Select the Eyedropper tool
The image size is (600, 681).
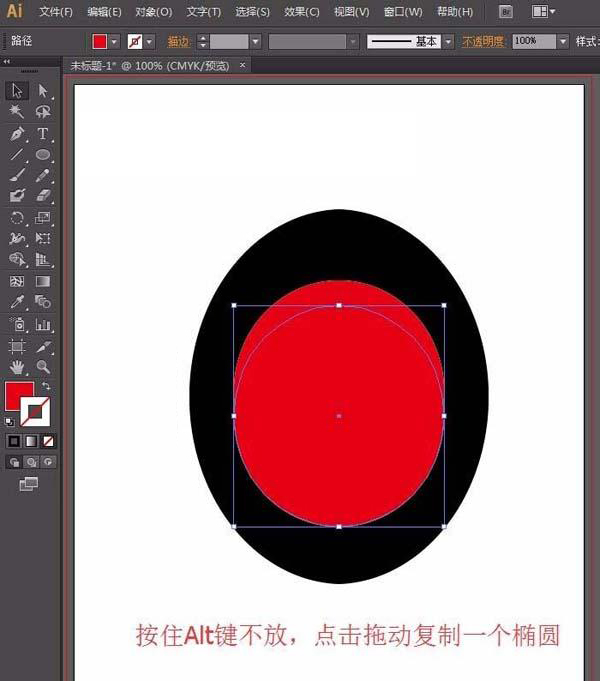tap(17, 302)
